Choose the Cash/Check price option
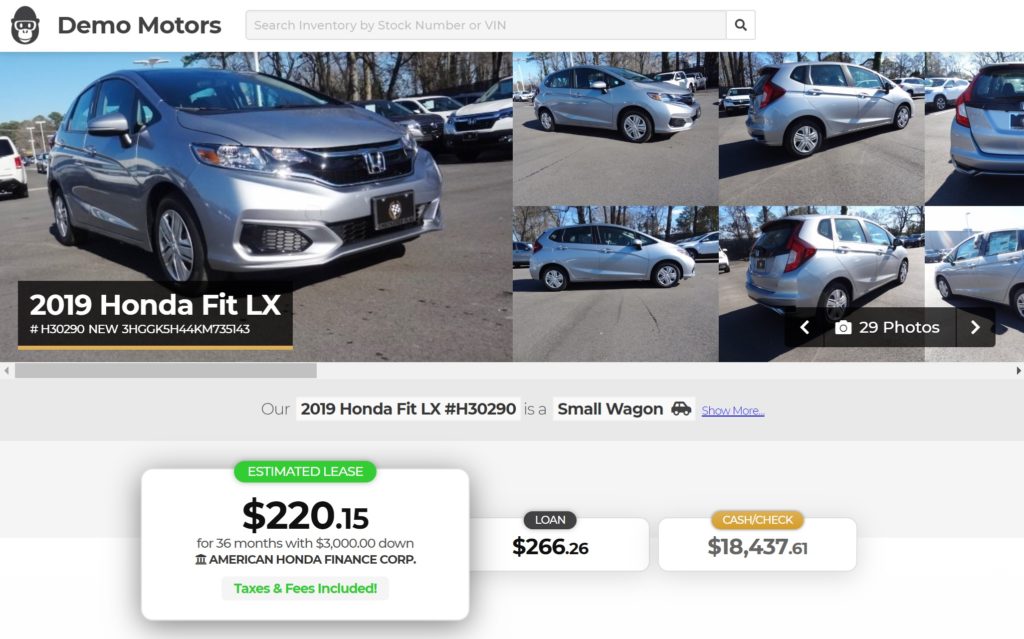Screen dimensions: 1024x639 758,544
